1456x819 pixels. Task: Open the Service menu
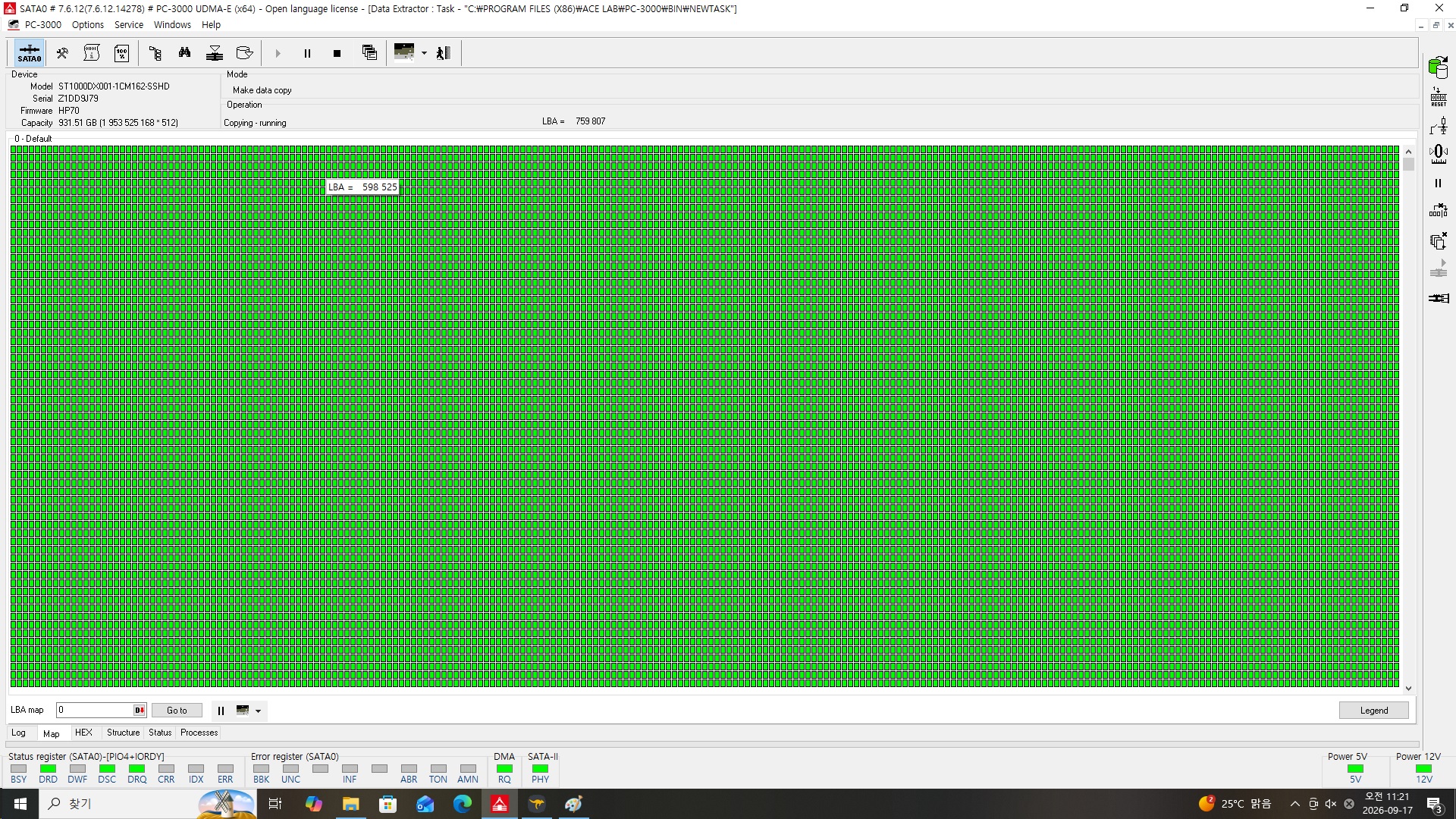click(129, 24)
